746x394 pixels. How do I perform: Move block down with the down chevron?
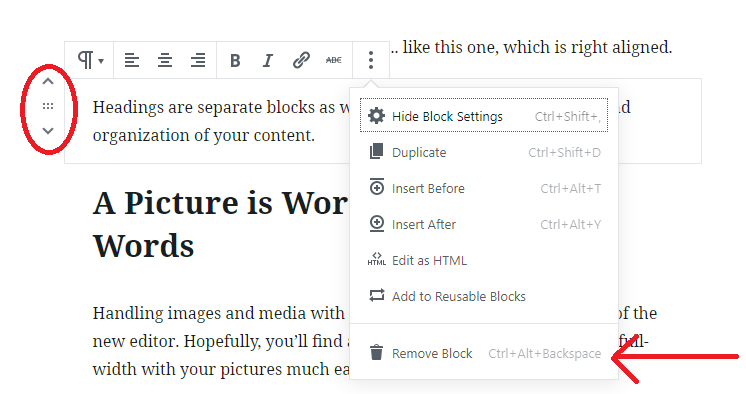[48, 130]
